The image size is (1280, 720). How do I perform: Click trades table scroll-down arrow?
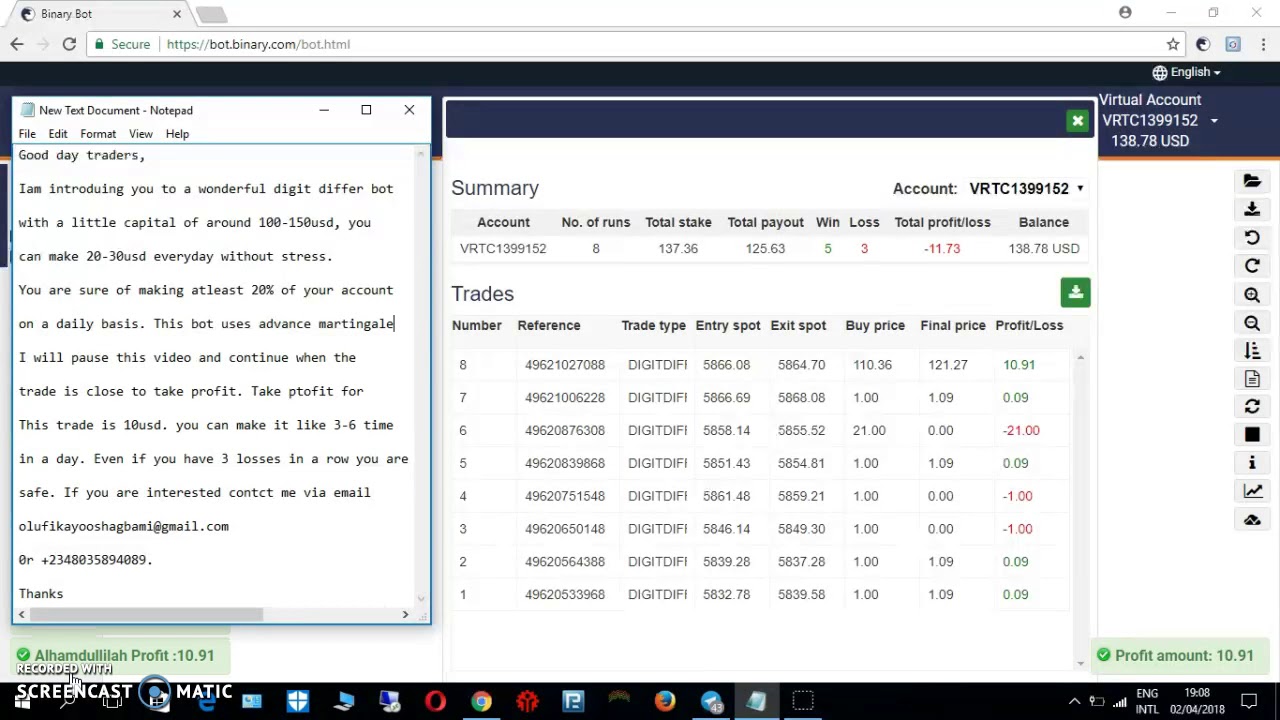tap(1080, 663)
